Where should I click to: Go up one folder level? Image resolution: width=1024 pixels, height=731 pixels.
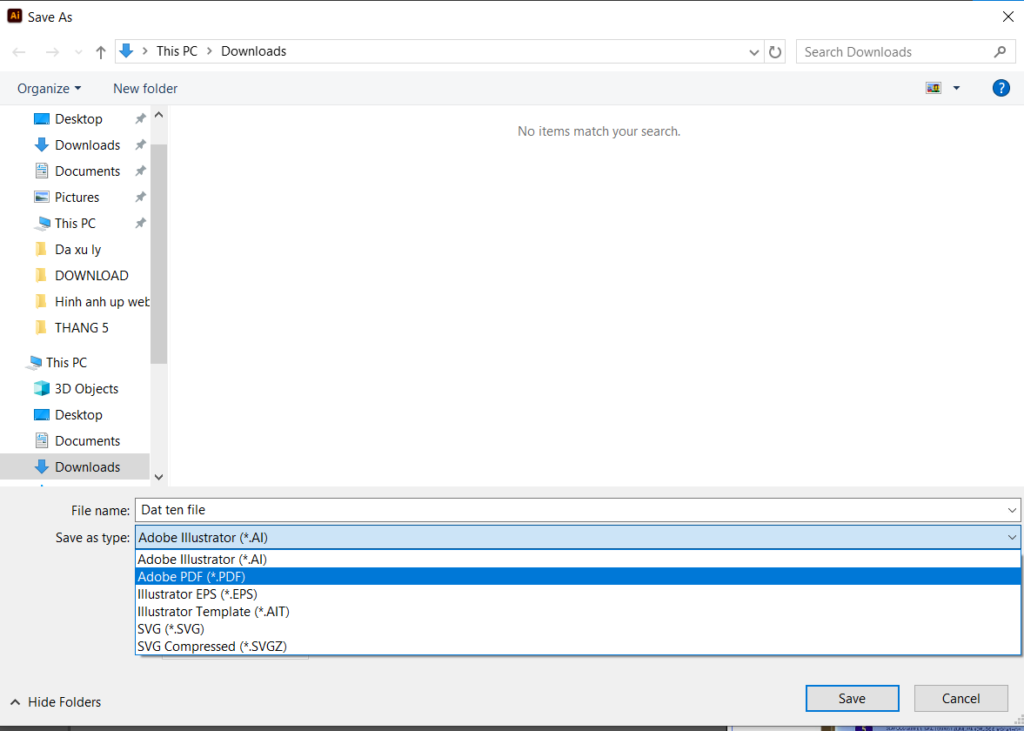[x=101, y=52]
